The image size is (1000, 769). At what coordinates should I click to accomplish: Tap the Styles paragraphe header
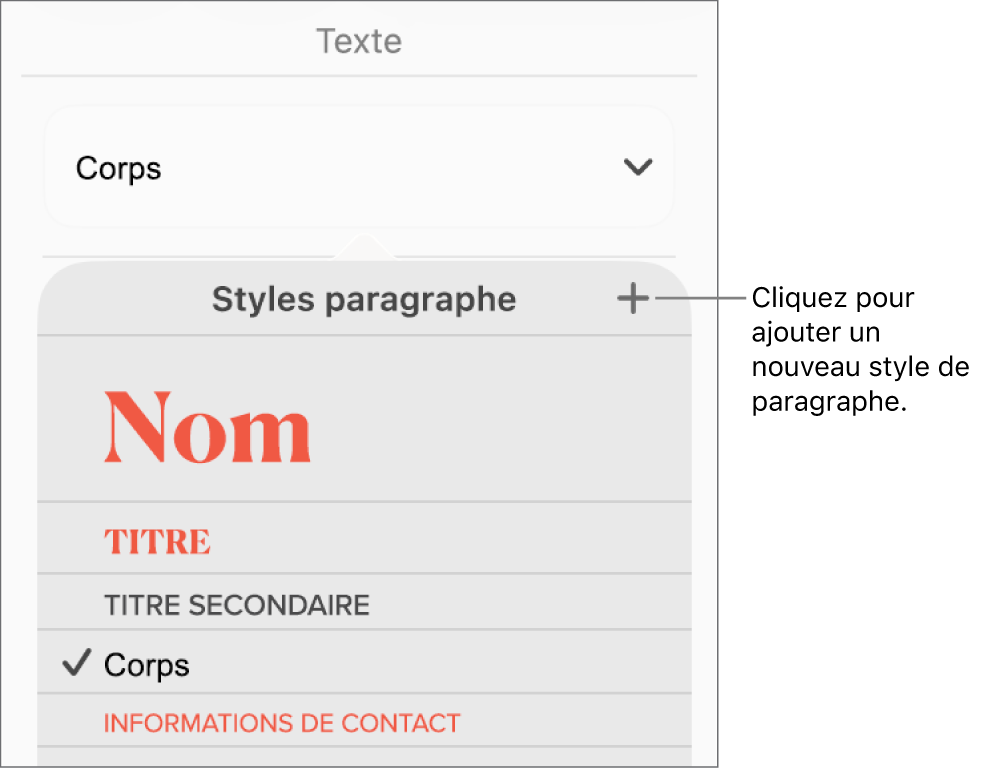pos(364,298)
